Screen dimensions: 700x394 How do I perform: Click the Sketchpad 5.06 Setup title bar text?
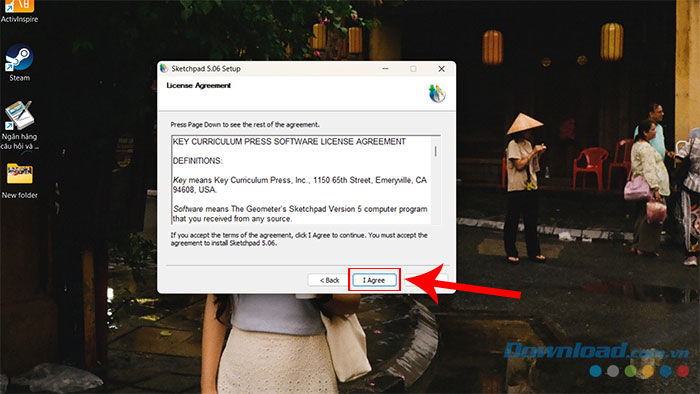[x=206, y=69]
